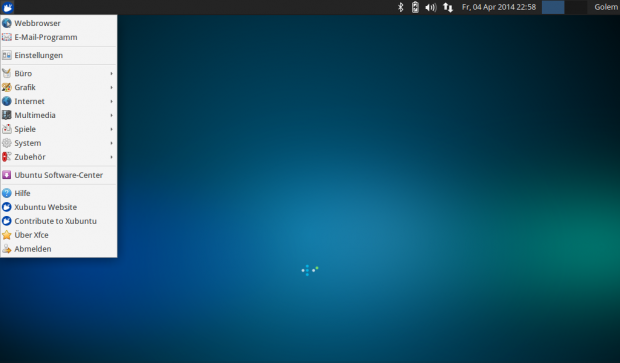Expand the Internet submenu arrow
Viewport: 620px width, 363px height.
tap(112, 101)
